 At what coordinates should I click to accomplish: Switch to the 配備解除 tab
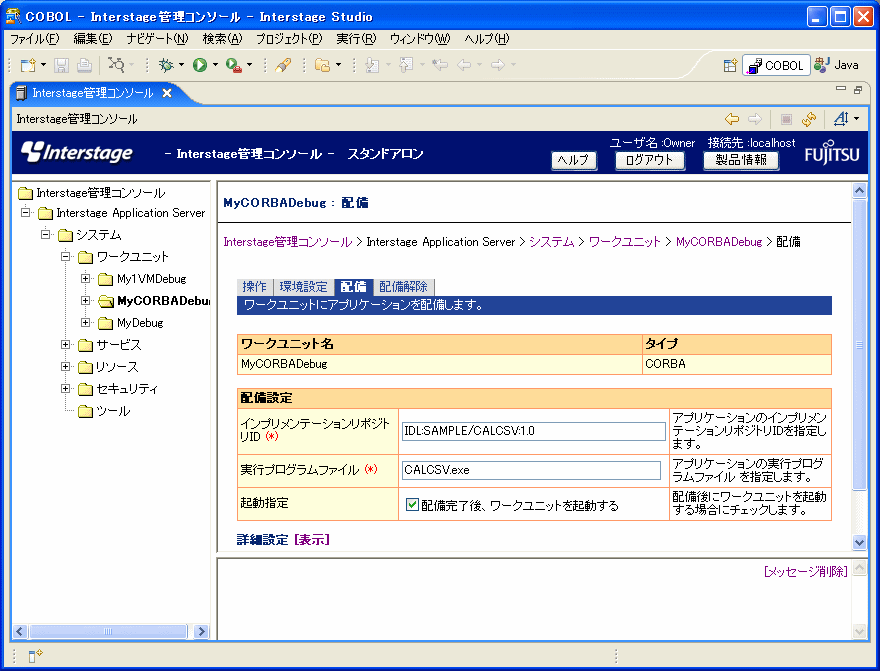pyautogui.click(x=403, y=287)
